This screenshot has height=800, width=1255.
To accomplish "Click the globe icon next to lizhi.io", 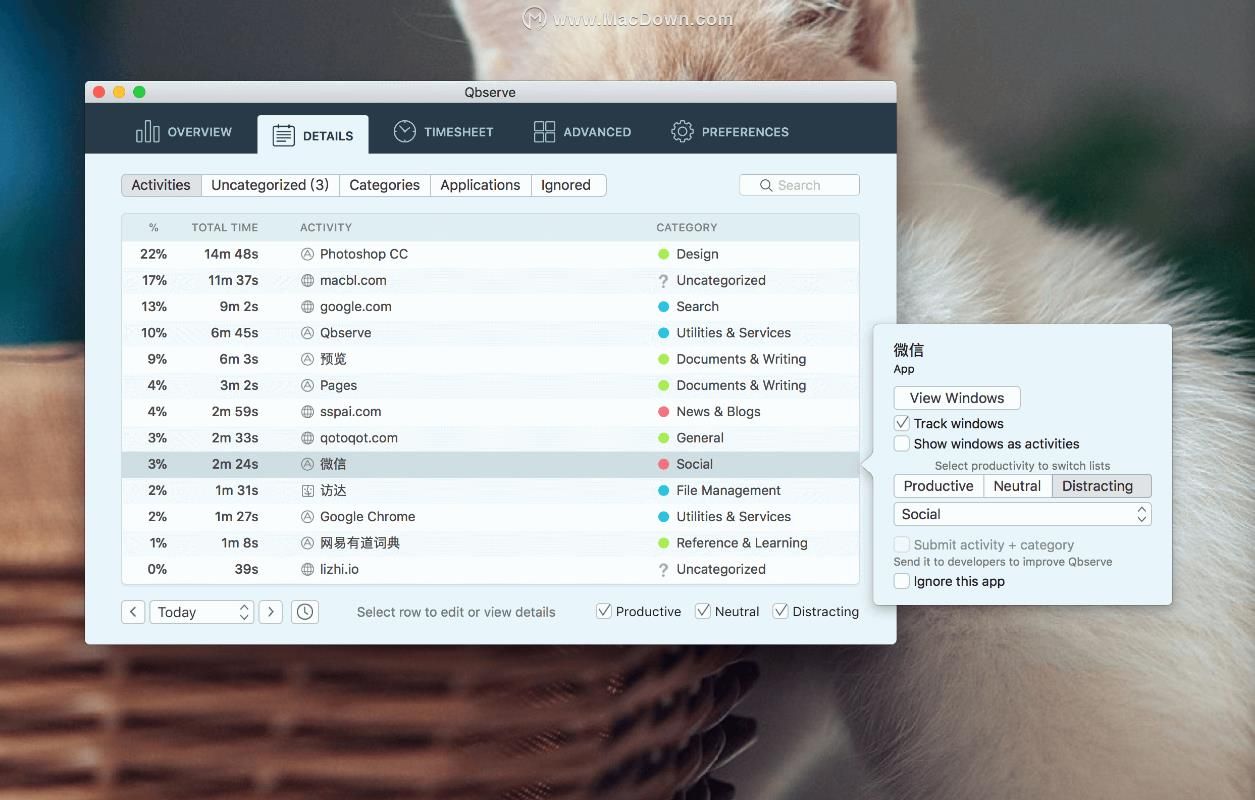I will 308,569.
